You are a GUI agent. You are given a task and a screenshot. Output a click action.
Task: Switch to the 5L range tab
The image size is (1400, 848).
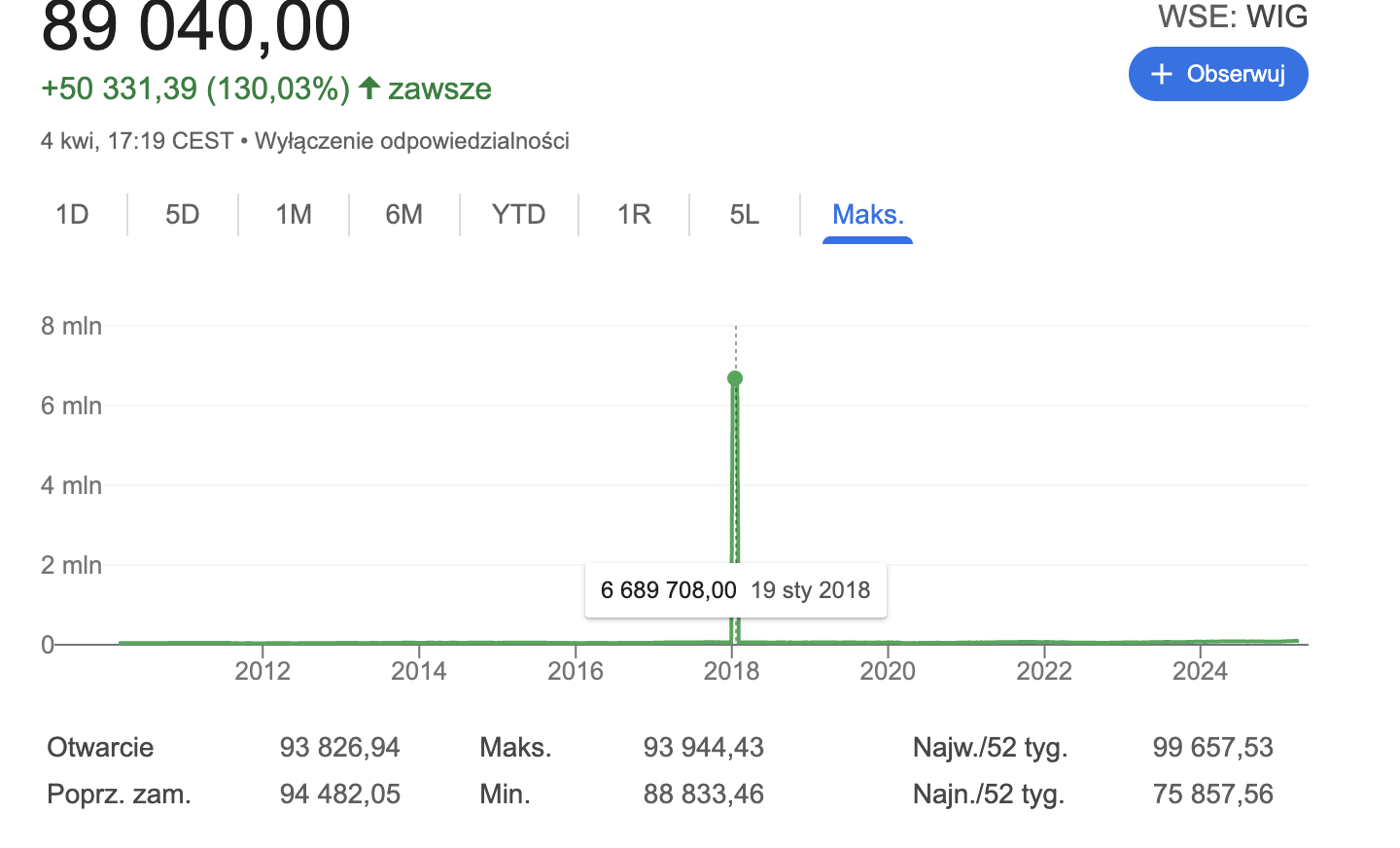coord(745,214)
